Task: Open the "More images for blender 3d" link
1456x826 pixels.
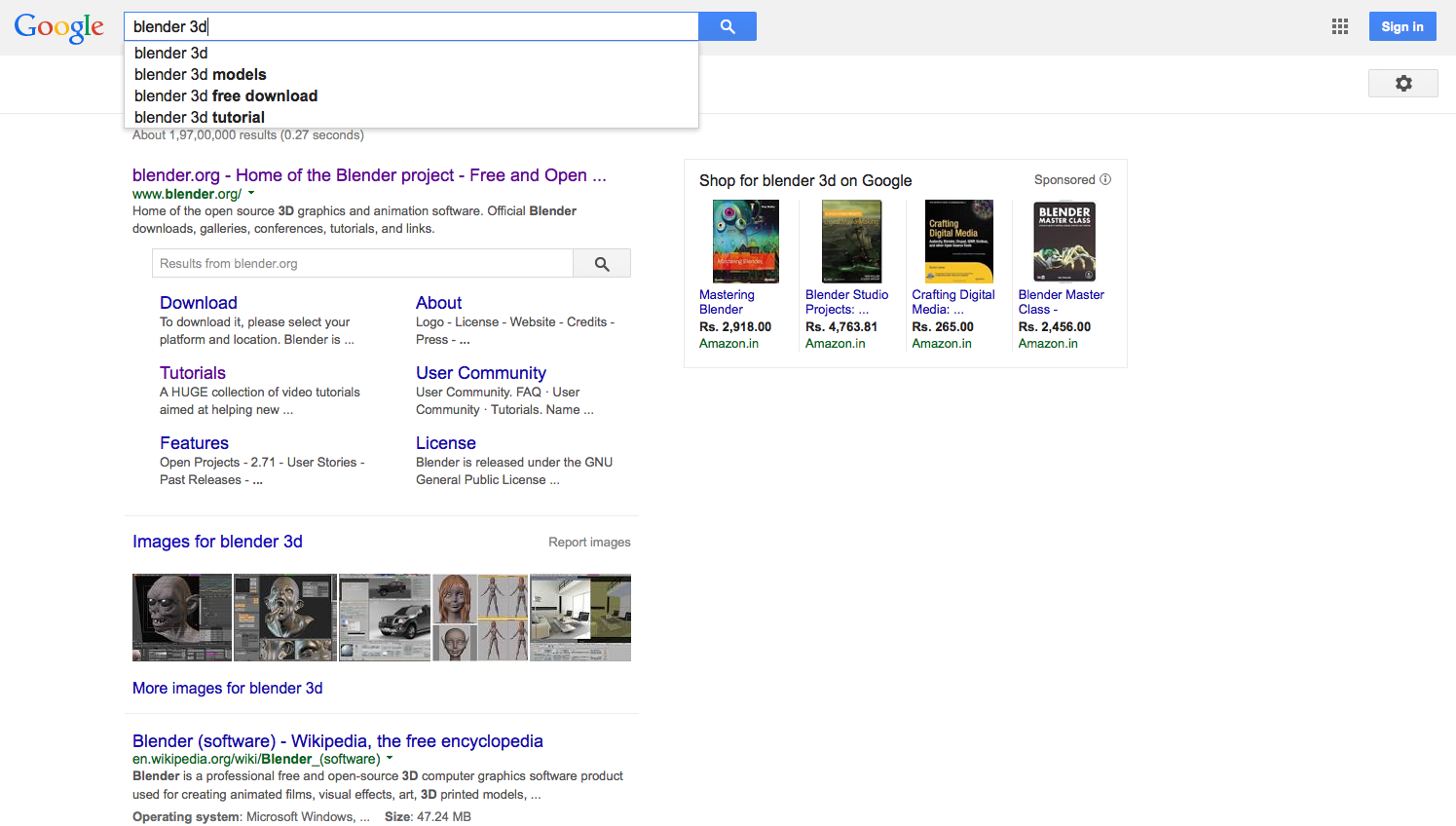Action: point(227,688)
